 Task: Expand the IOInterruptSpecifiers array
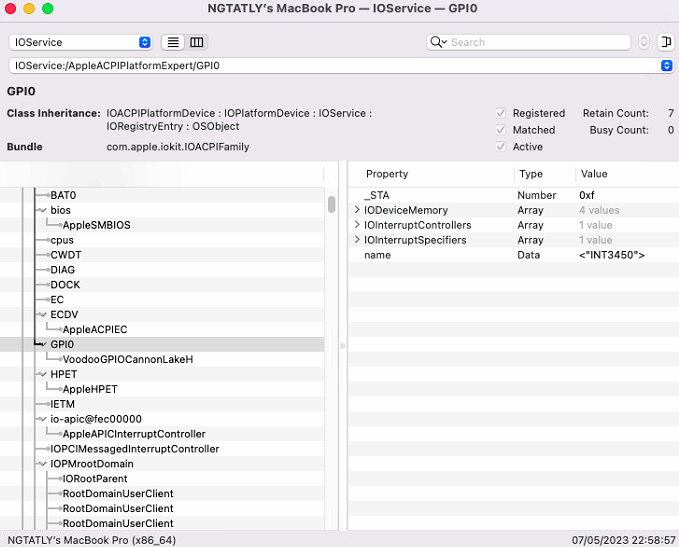[357, 240]
